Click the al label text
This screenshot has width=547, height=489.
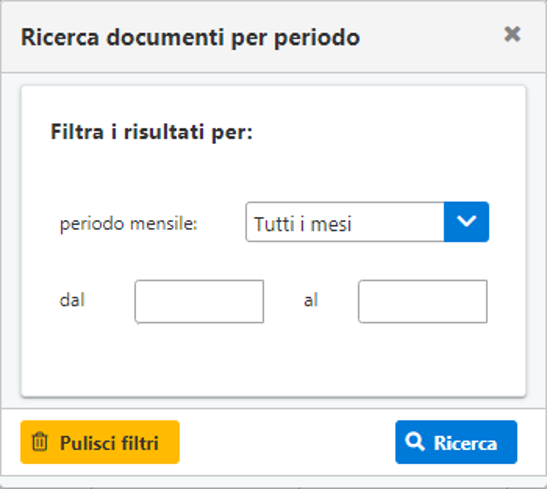310,300
